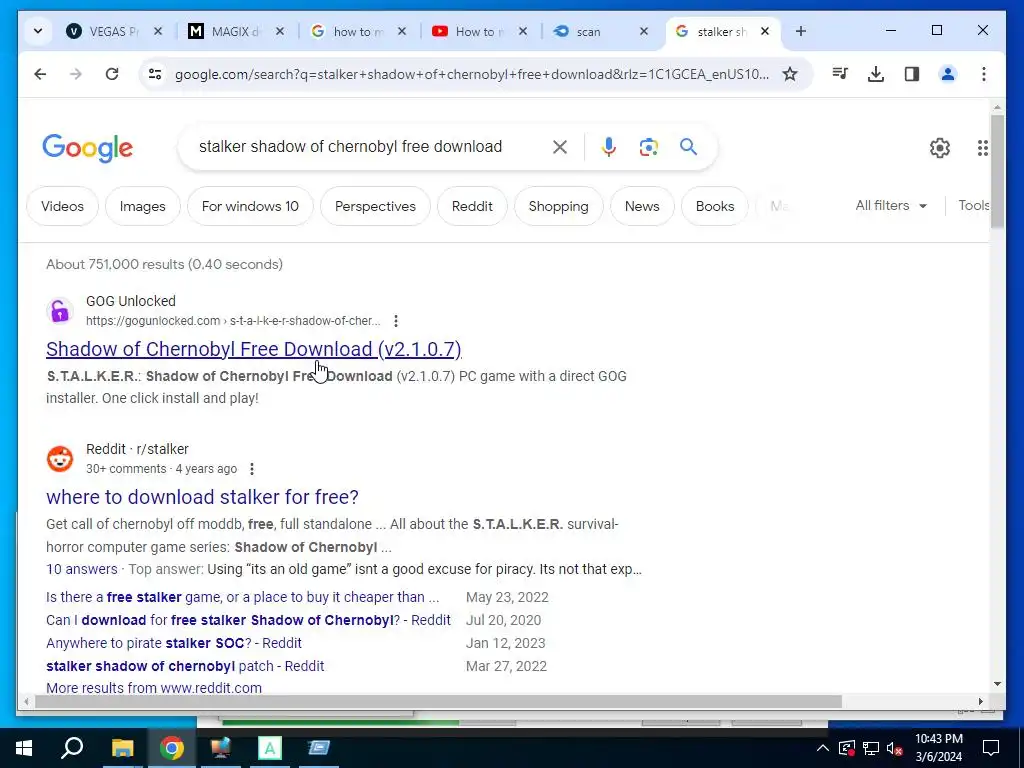Filter results by Books
This screenshot has width=1024, height=768.
[x=714, y=206]
